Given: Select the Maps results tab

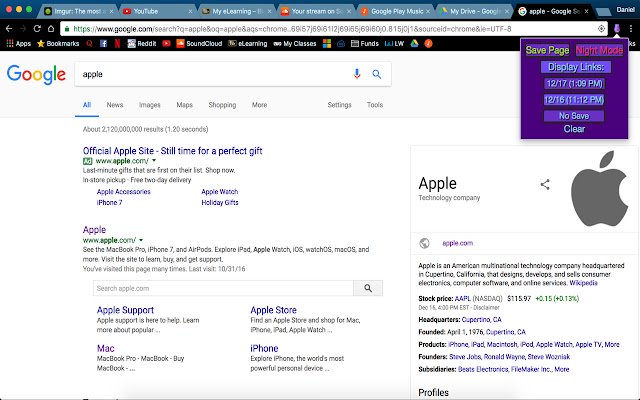Looking at the screenshot, I should pyautogui.click(x=184, y=105).
